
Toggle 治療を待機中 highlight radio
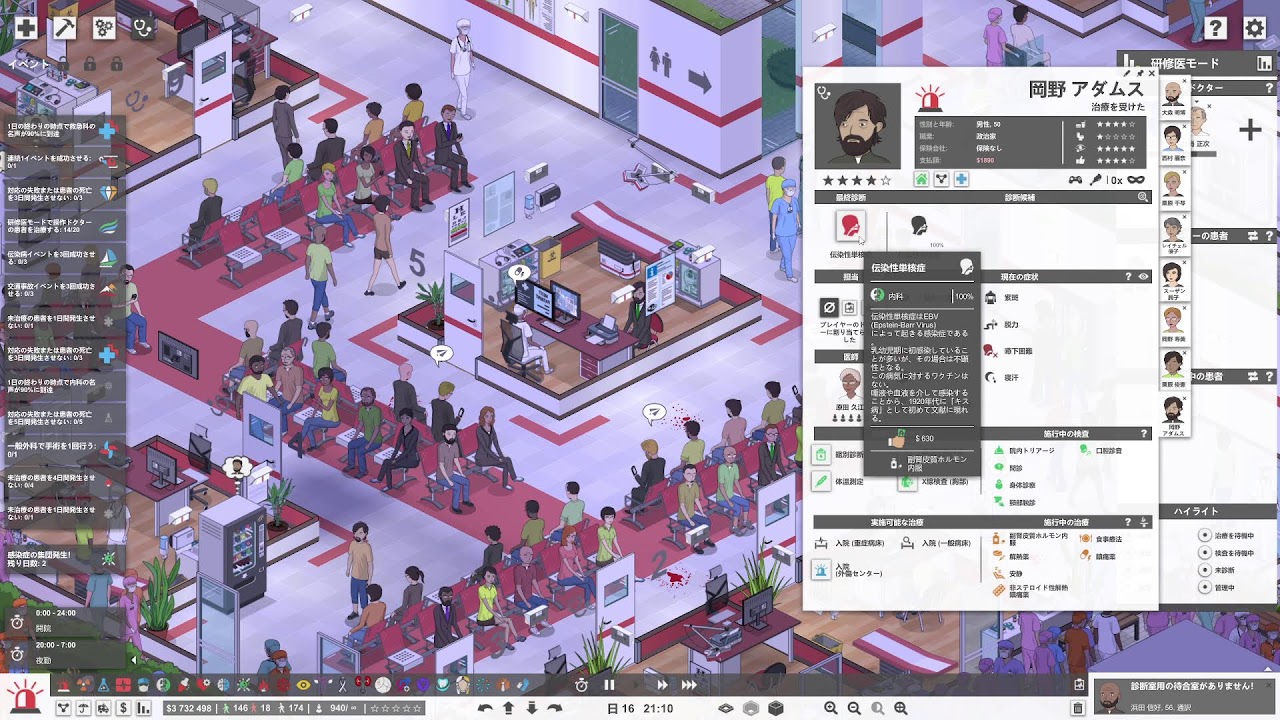1204,536
